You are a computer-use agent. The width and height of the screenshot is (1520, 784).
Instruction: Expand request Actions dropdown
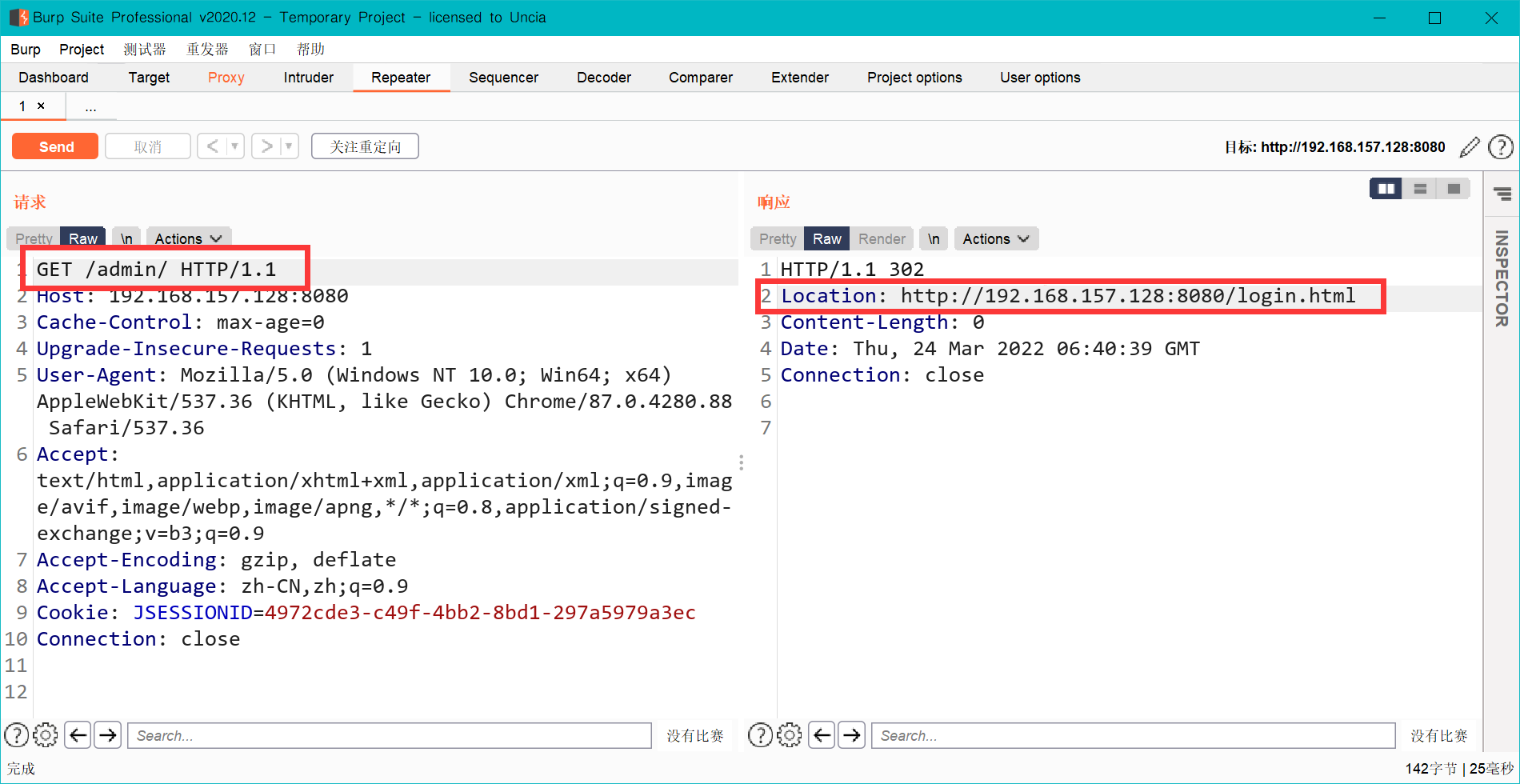point(188,238)
